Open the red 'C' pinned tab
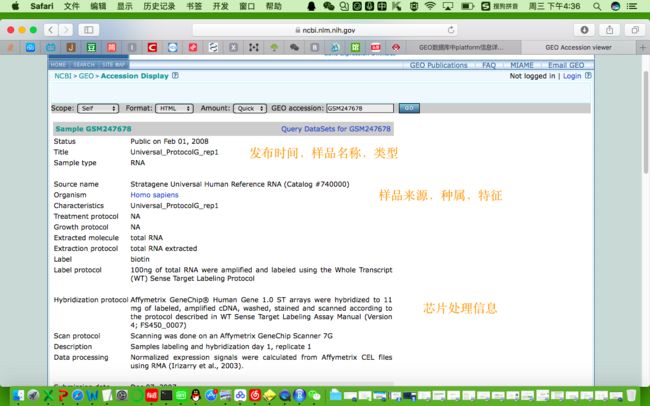This screenshot has height=406, width=650. pyautogui.click(x=152, y=47)
